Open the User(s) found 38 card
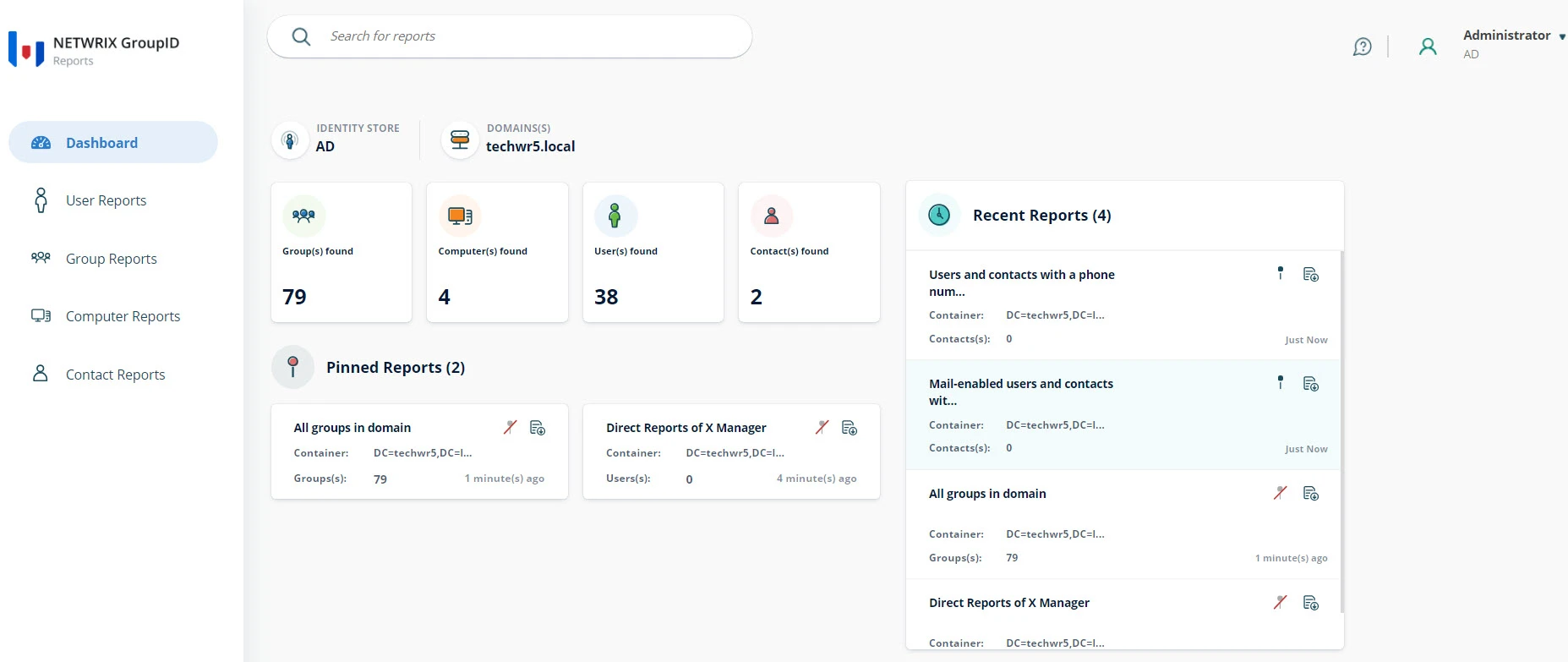The image size is (1568, 662). tap(653, 252)
